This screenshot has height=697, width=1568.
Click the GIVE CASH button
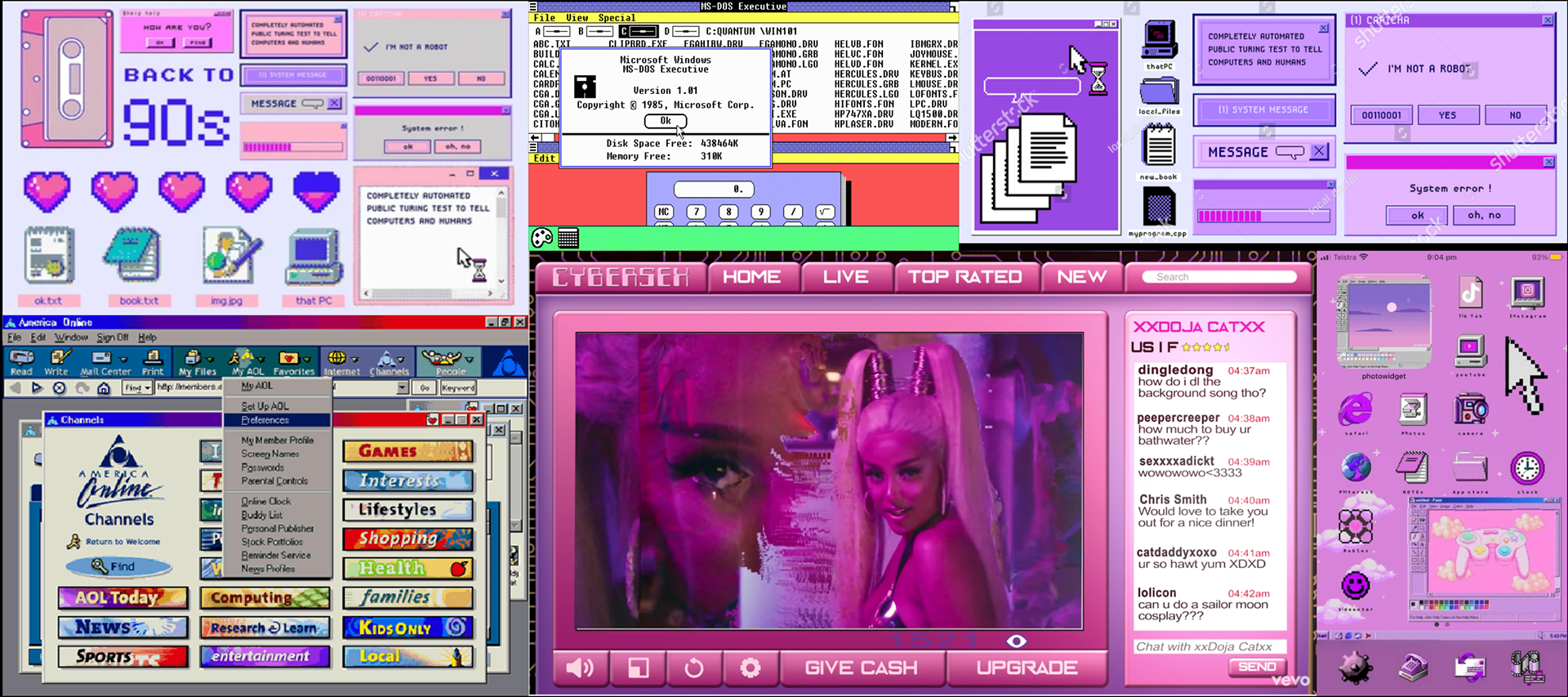click(x=862, y=668)
